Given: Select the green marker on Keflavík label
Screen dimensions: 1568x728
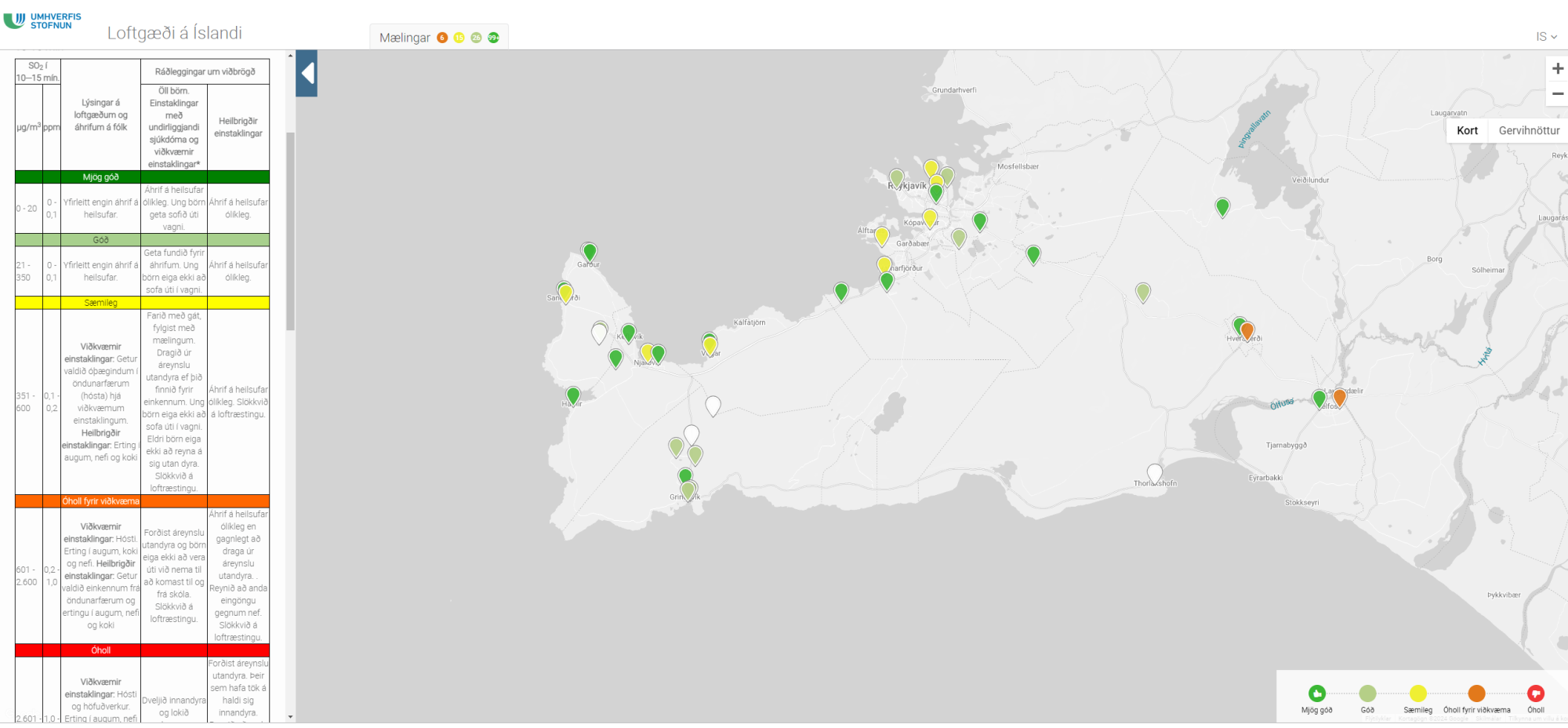Looking at the screenshot, I should coord(629,333).
